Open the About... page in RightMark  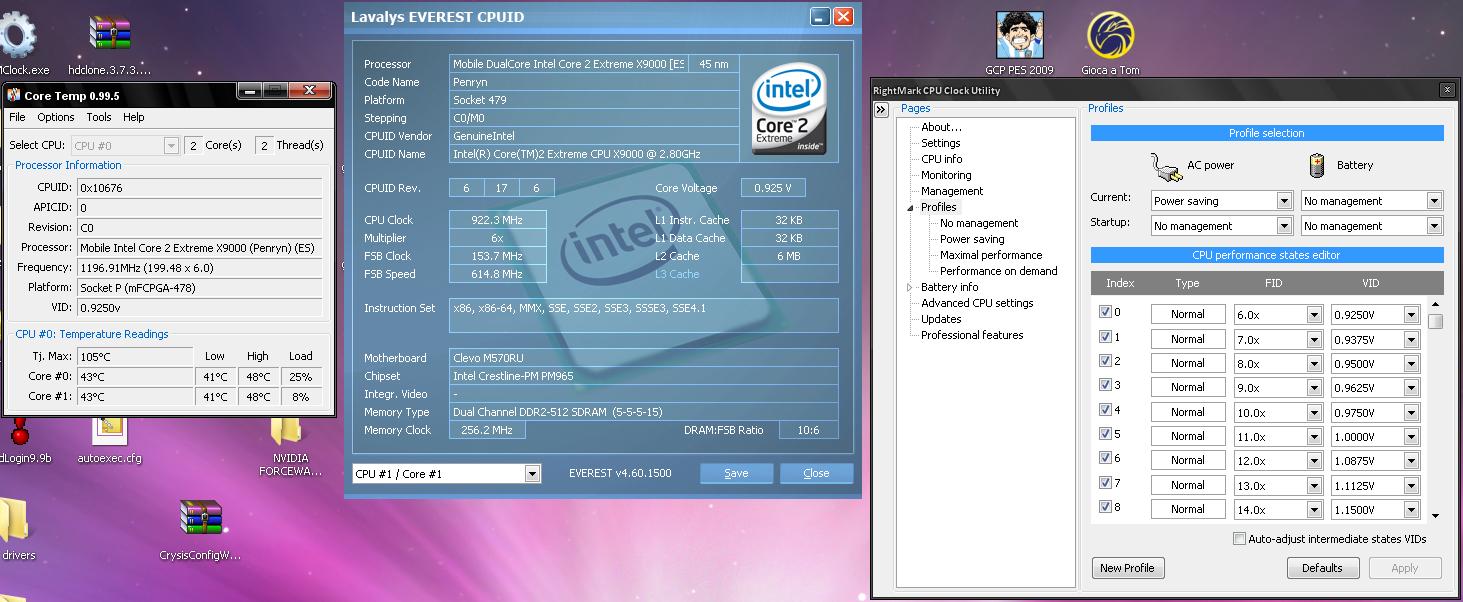coord(941,127)
